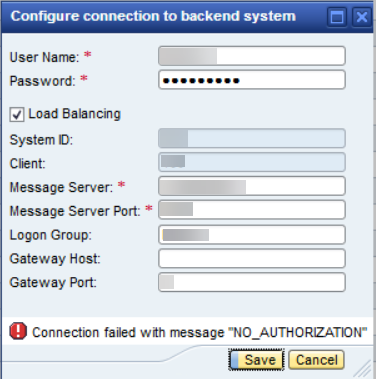
Task: Click into the Password field
Action: [x=252, y=80]
